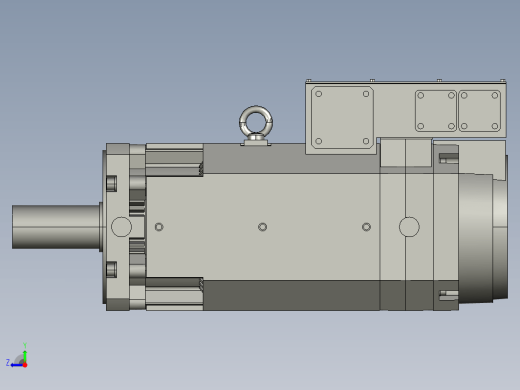Screen dimensions: 520x390
Task: Click the blue Z axis of the triad
Action: (x=17, y=365)
